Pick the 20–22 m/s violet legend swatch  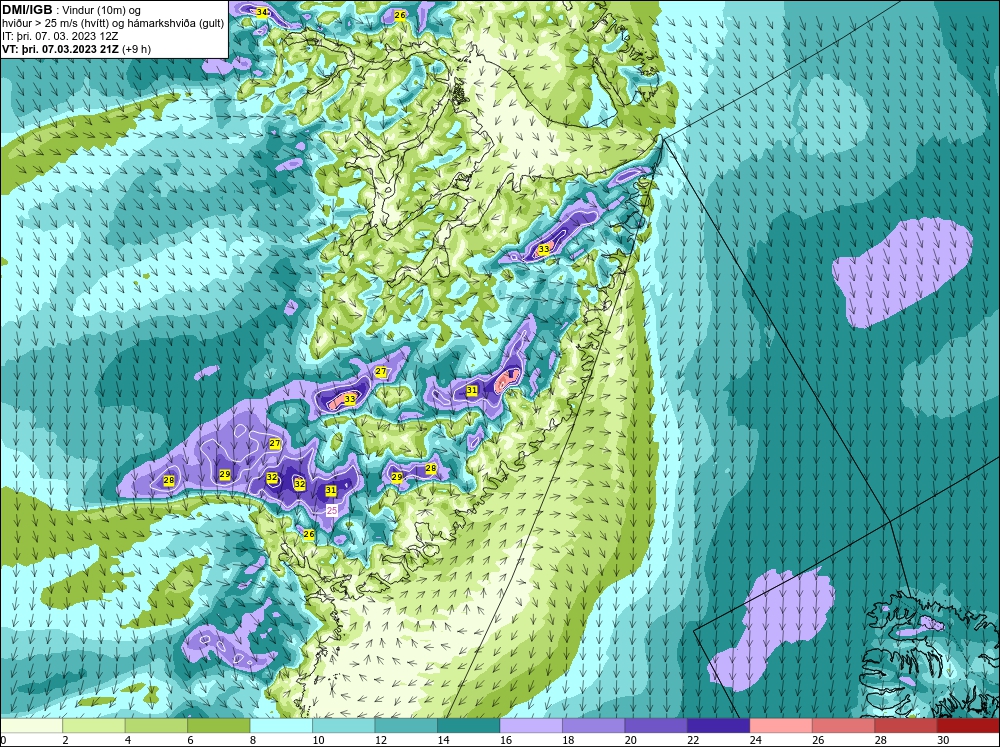pyautogui.click(x=656, y=726)
